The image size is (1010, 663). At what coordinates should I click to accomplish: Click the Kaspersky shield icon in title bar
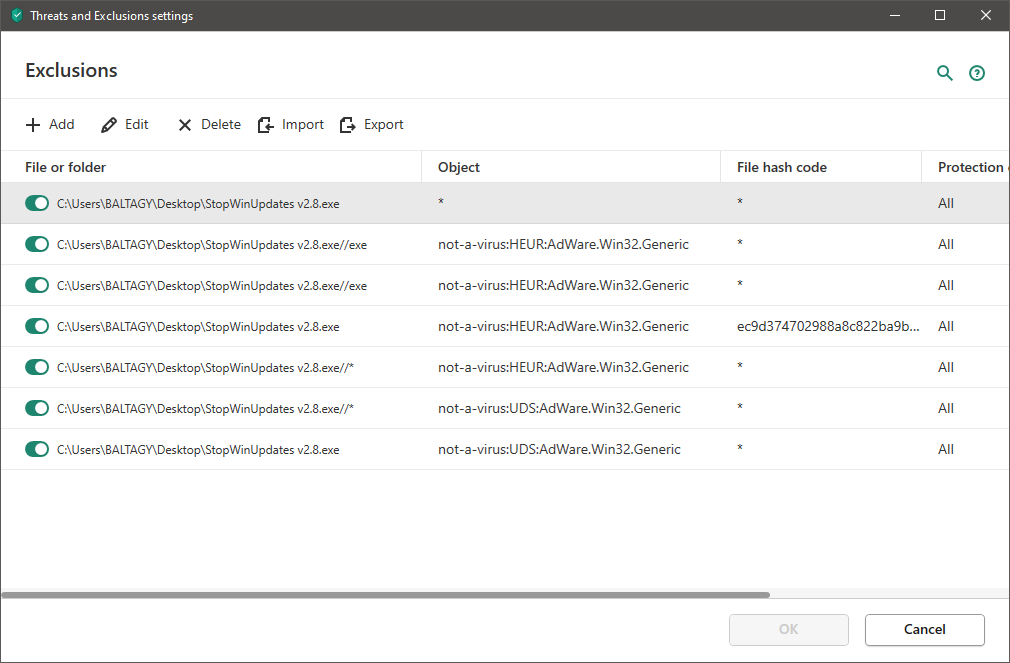tap(17, 15)
